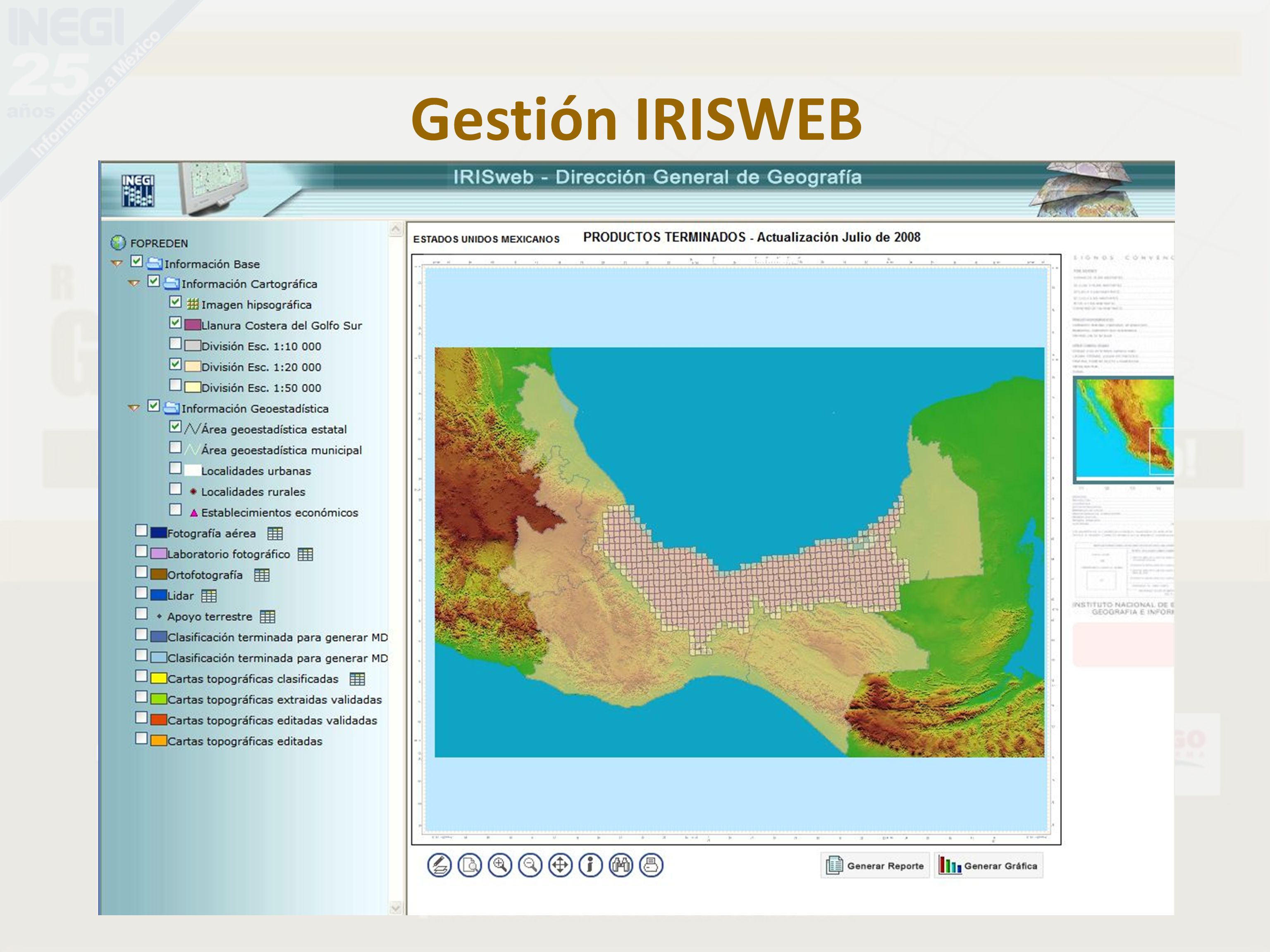Viewport: 1270px width, 952px height.
Task: Open the Laboratorio fotográfico table icon
Action: (x=306, y=555)
